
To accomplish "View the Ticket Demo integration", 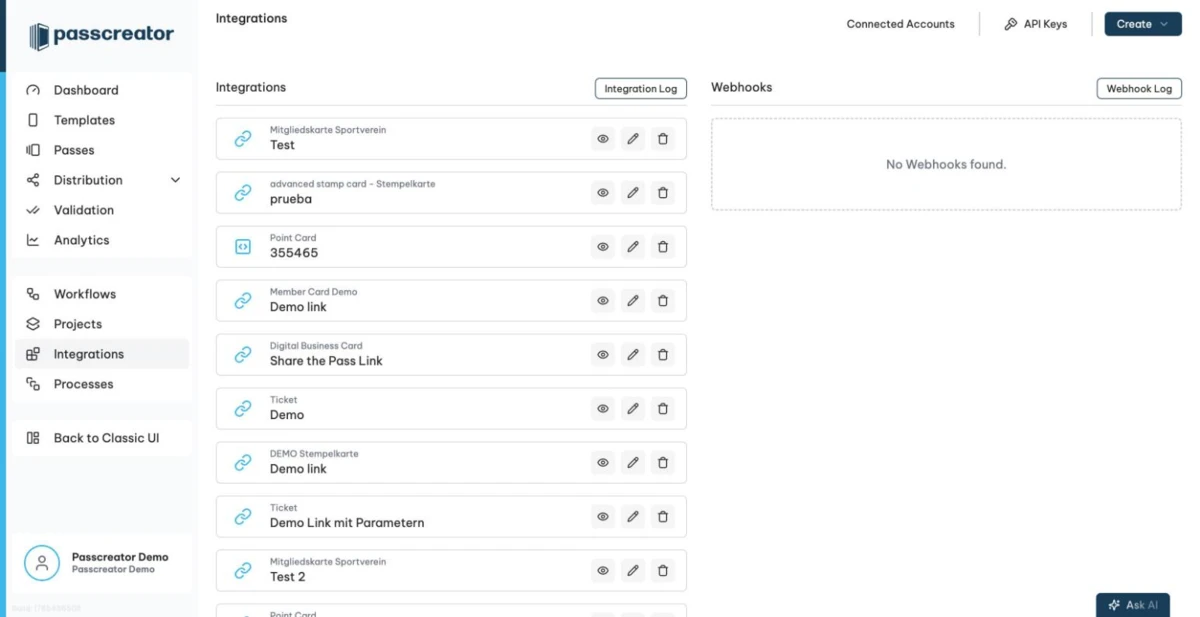I will point(603,409).
